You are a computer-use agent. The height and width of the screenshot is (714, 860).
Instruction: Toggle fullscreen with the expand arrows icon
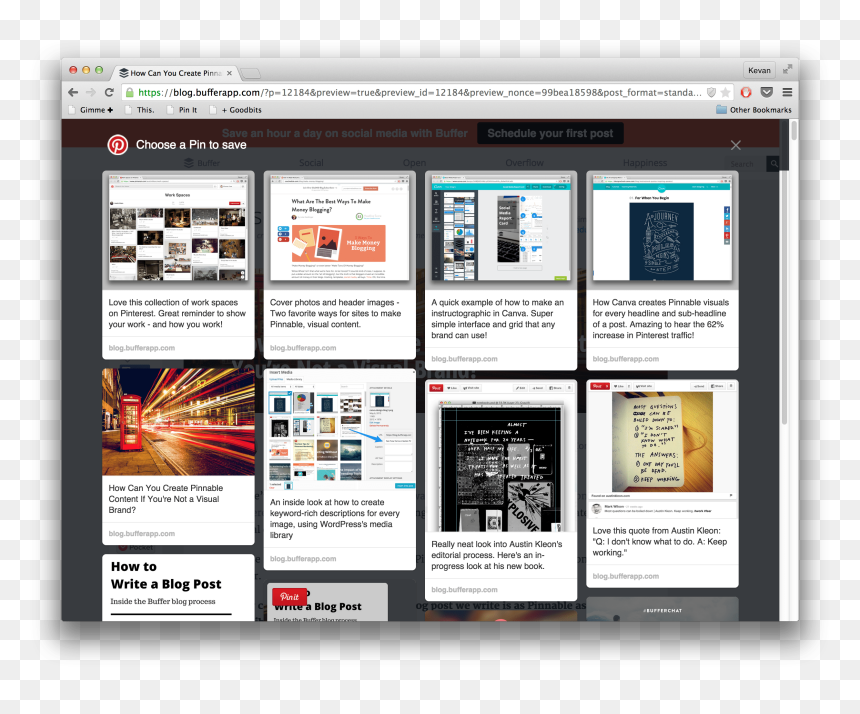[787, 69]
